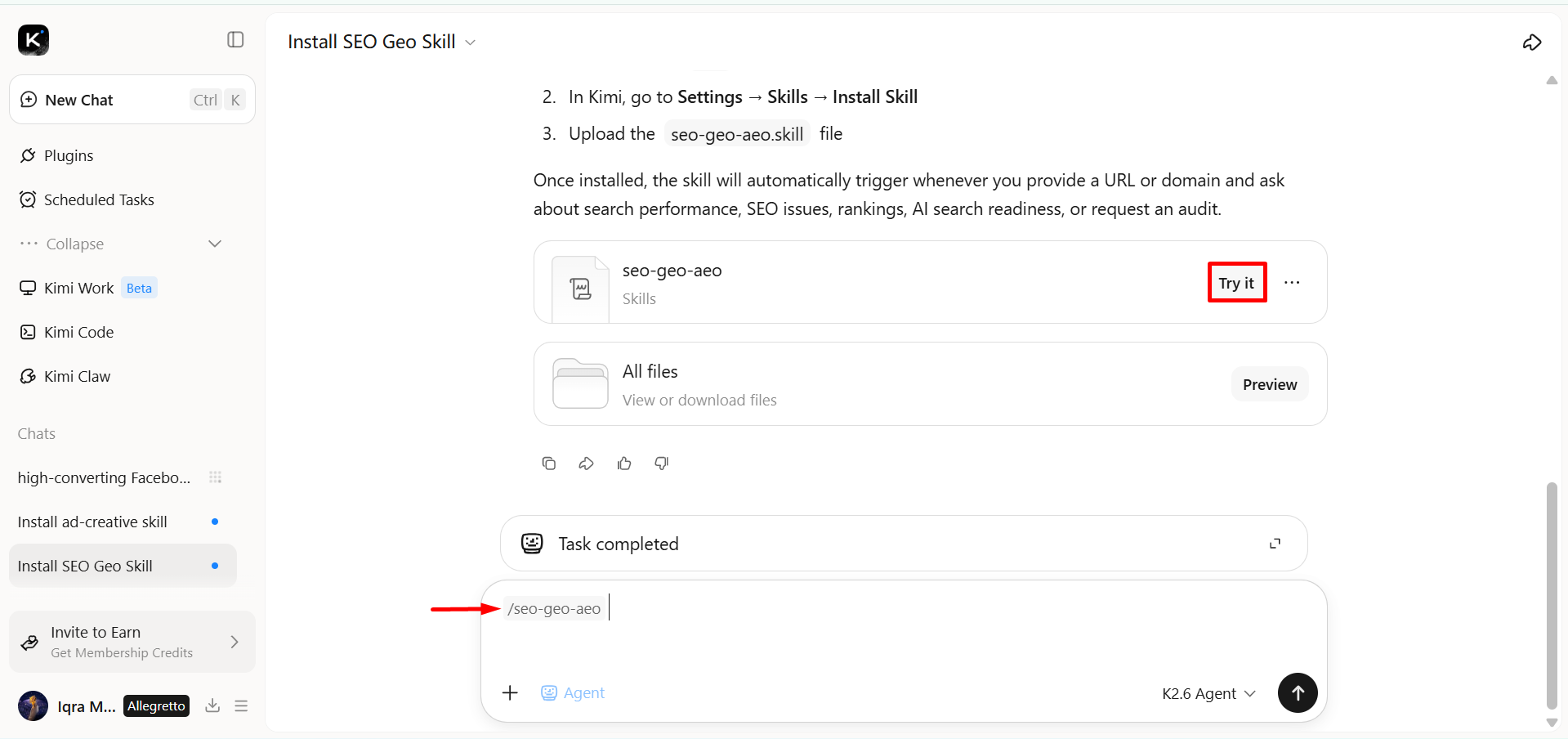Click the Invite to Earn chevron arrow

(235, 642)
